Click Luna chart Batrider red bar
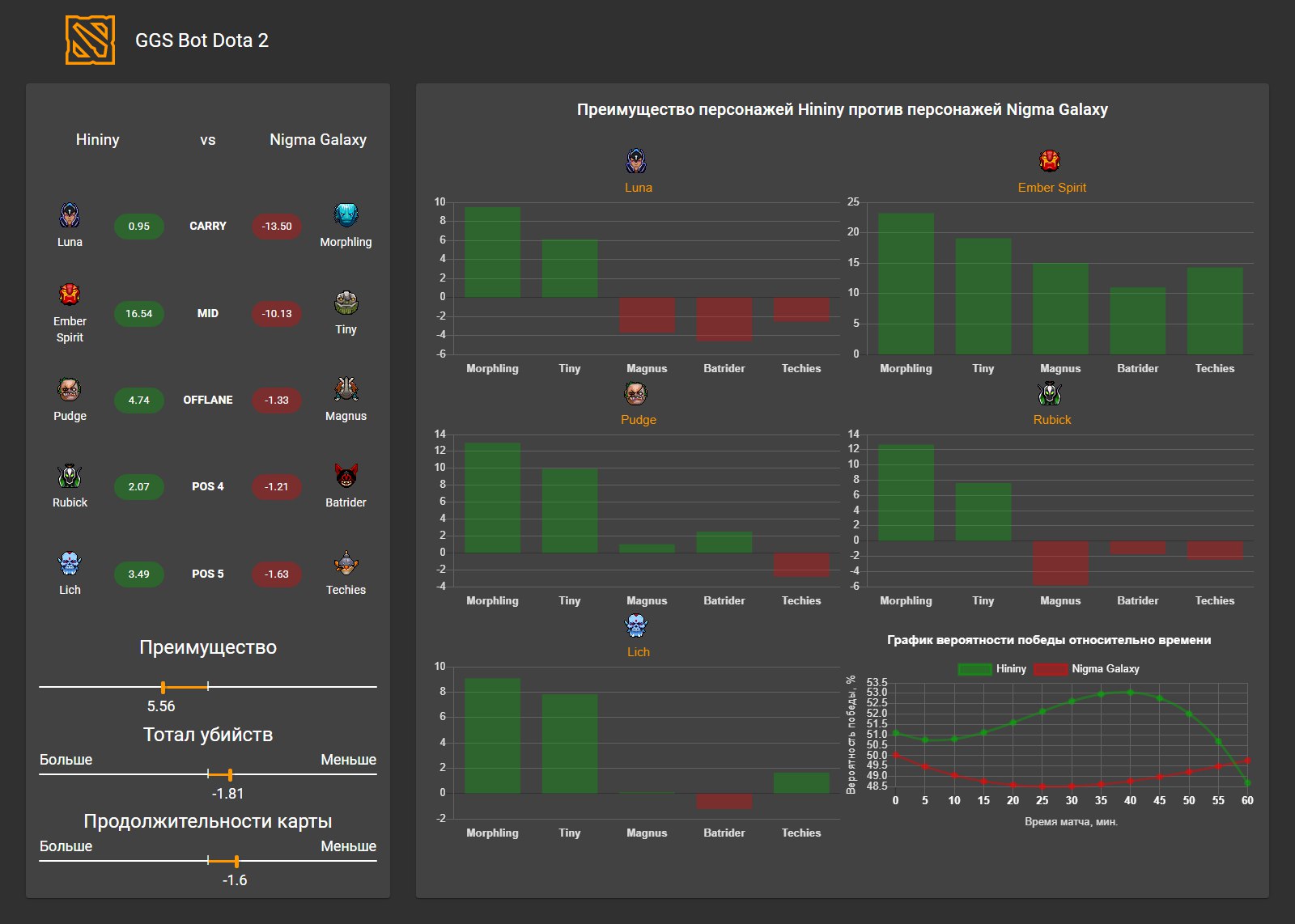 pyautogui.click(x=724, y=319)
